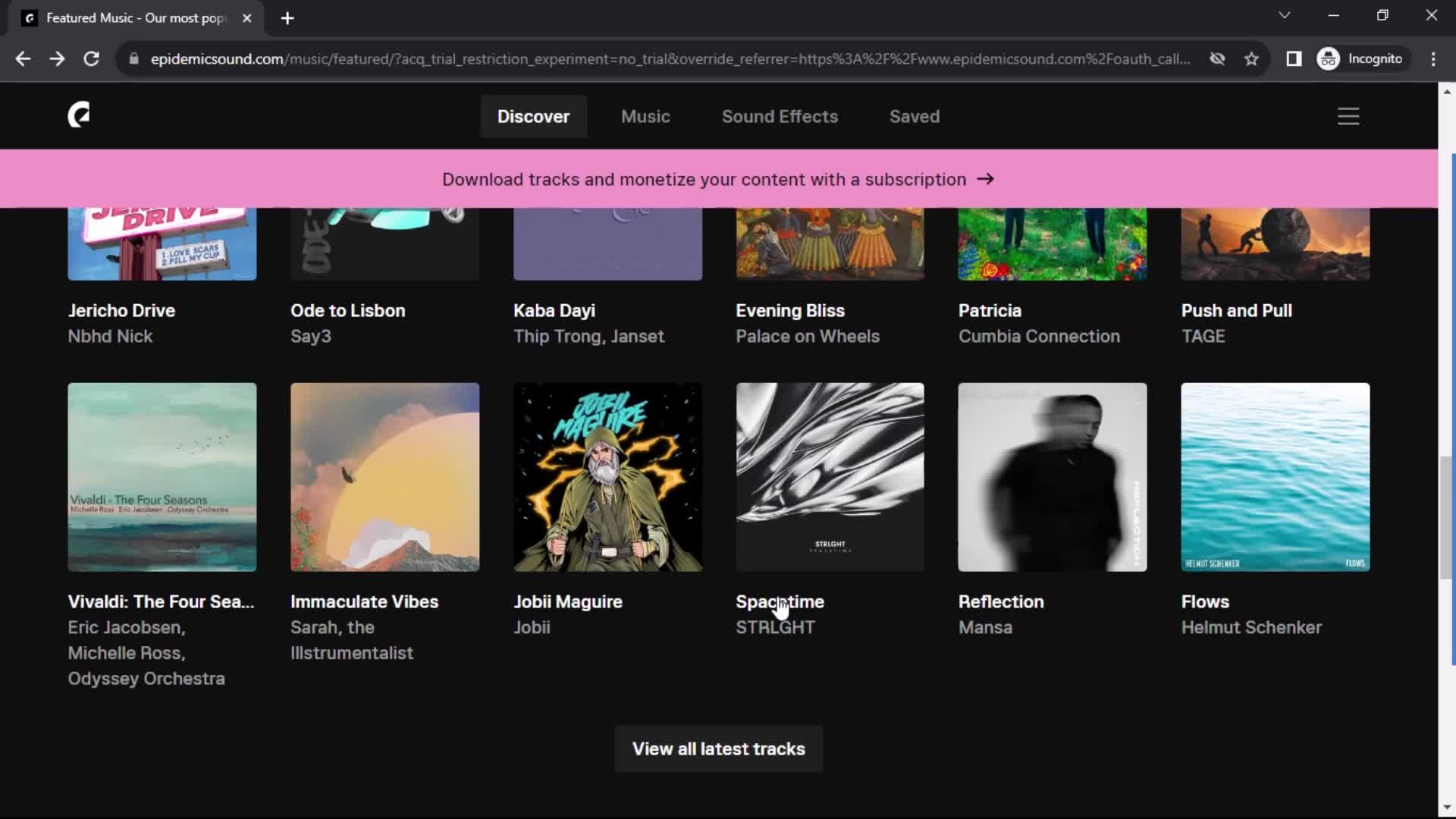Open the hamburger menu icon
Image resolution: width=1456 pixels, height=819 pixels.
click(x=1348, y=116)
